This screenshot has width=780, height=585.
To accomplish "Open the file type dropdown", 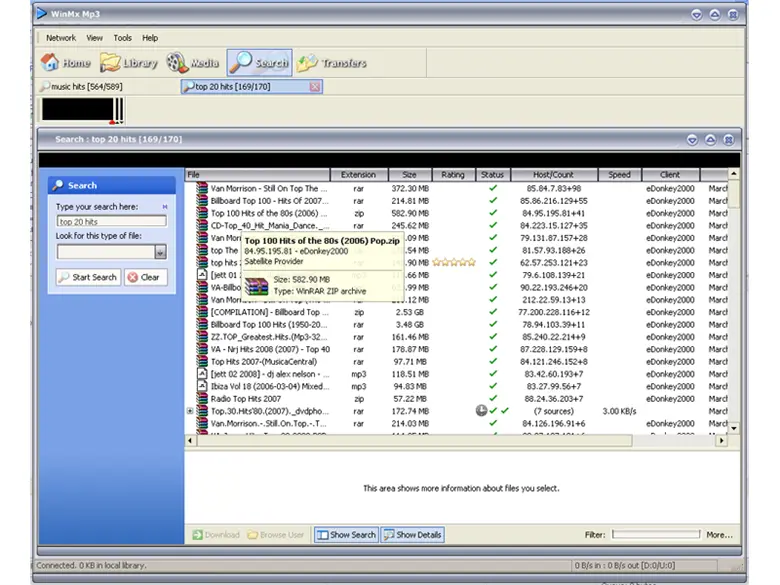I will click(x=160, y=253).
